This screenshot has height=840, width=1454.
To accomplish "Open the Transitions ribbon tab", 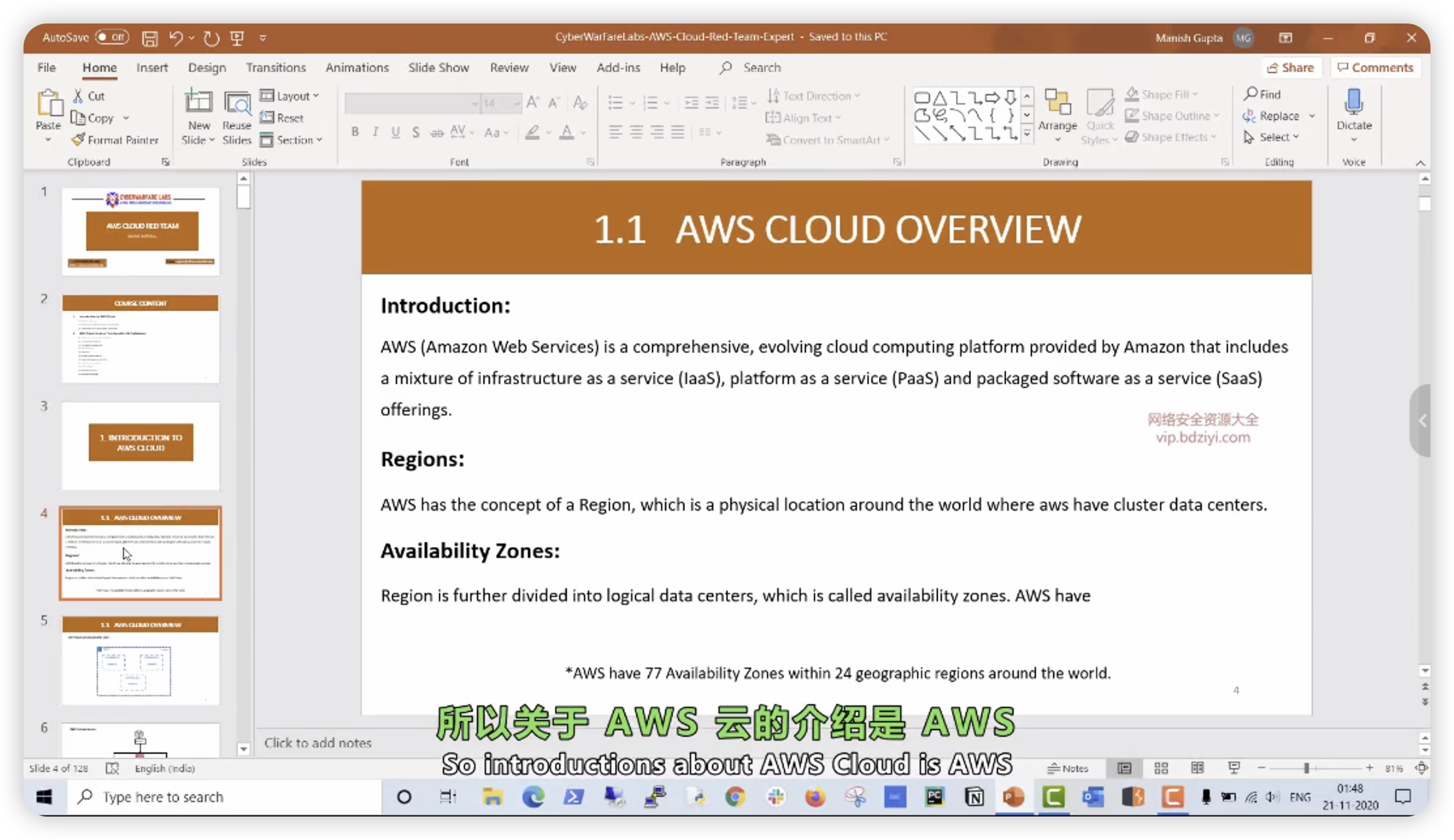I will (x=276, y=67).
